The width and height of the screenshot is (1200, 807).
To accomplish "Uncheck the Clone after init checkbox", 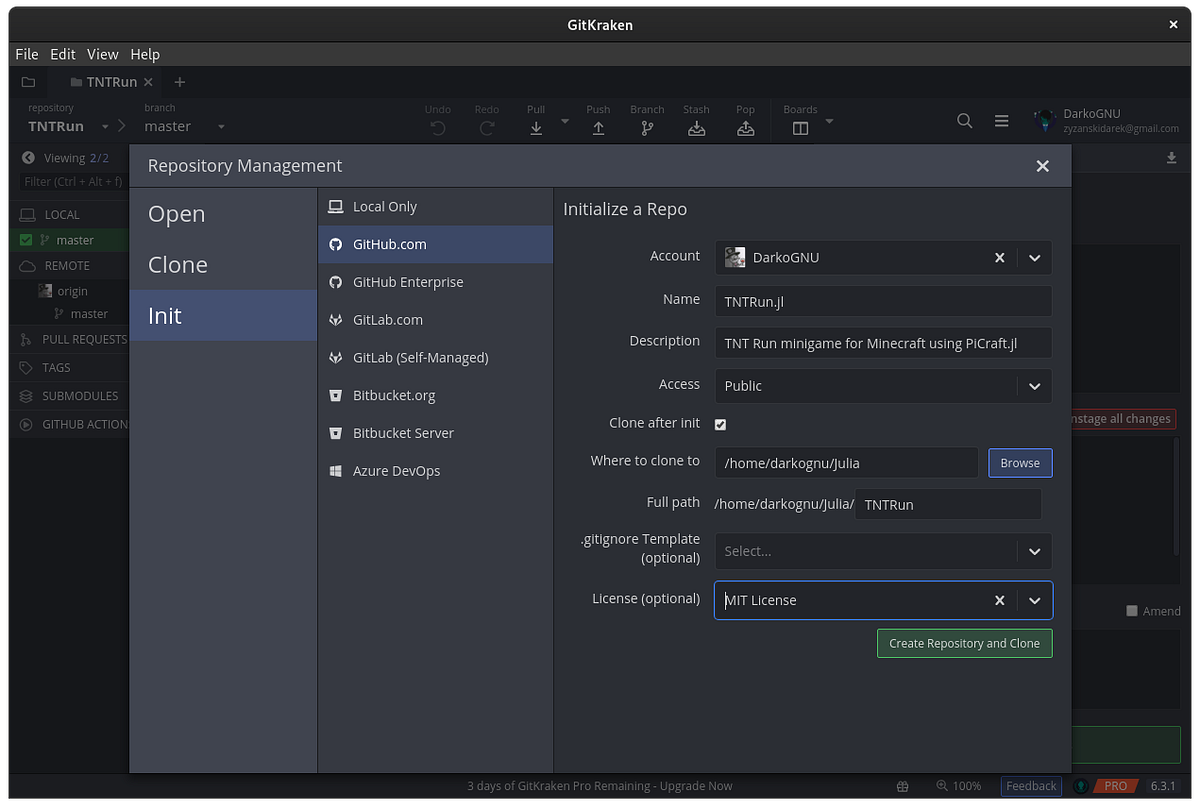I will click(x=720, y=424).
